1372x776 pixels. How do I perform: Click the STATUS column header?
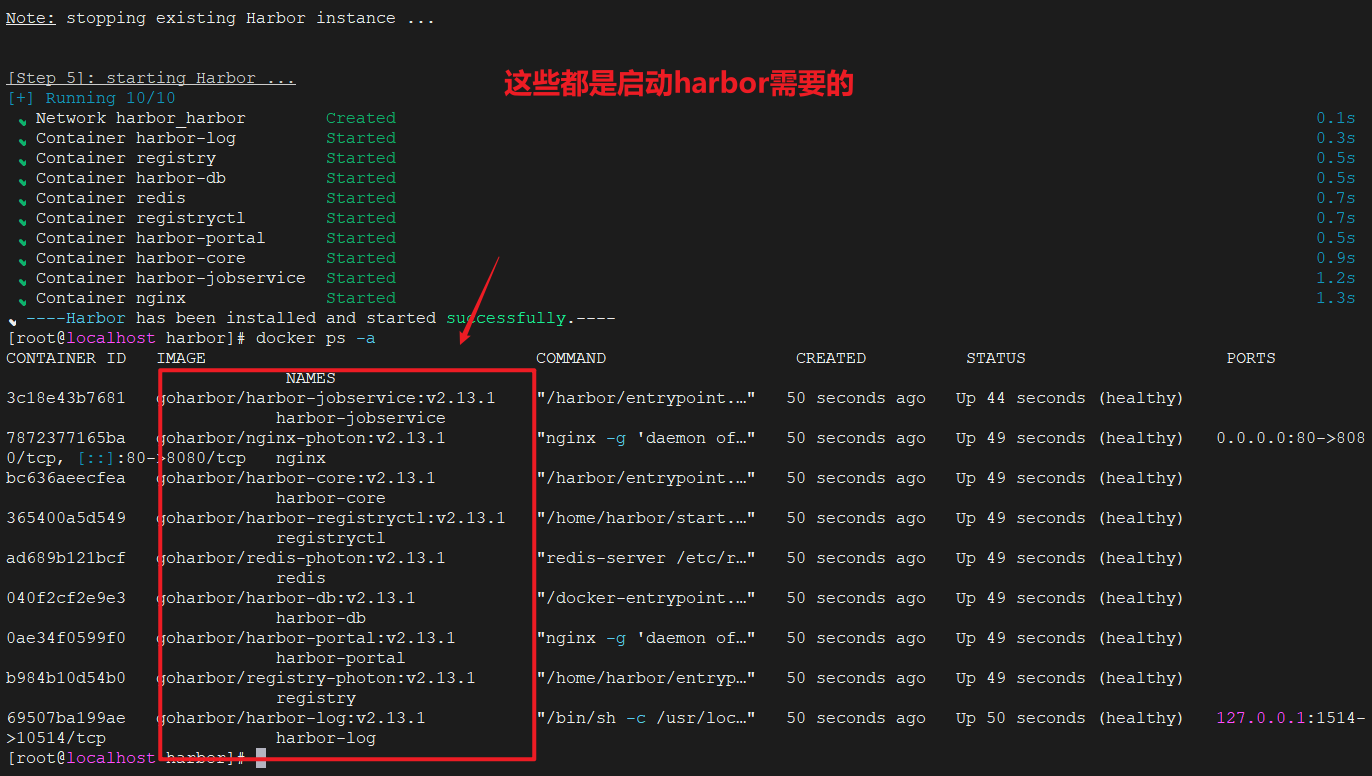[995, 358]
